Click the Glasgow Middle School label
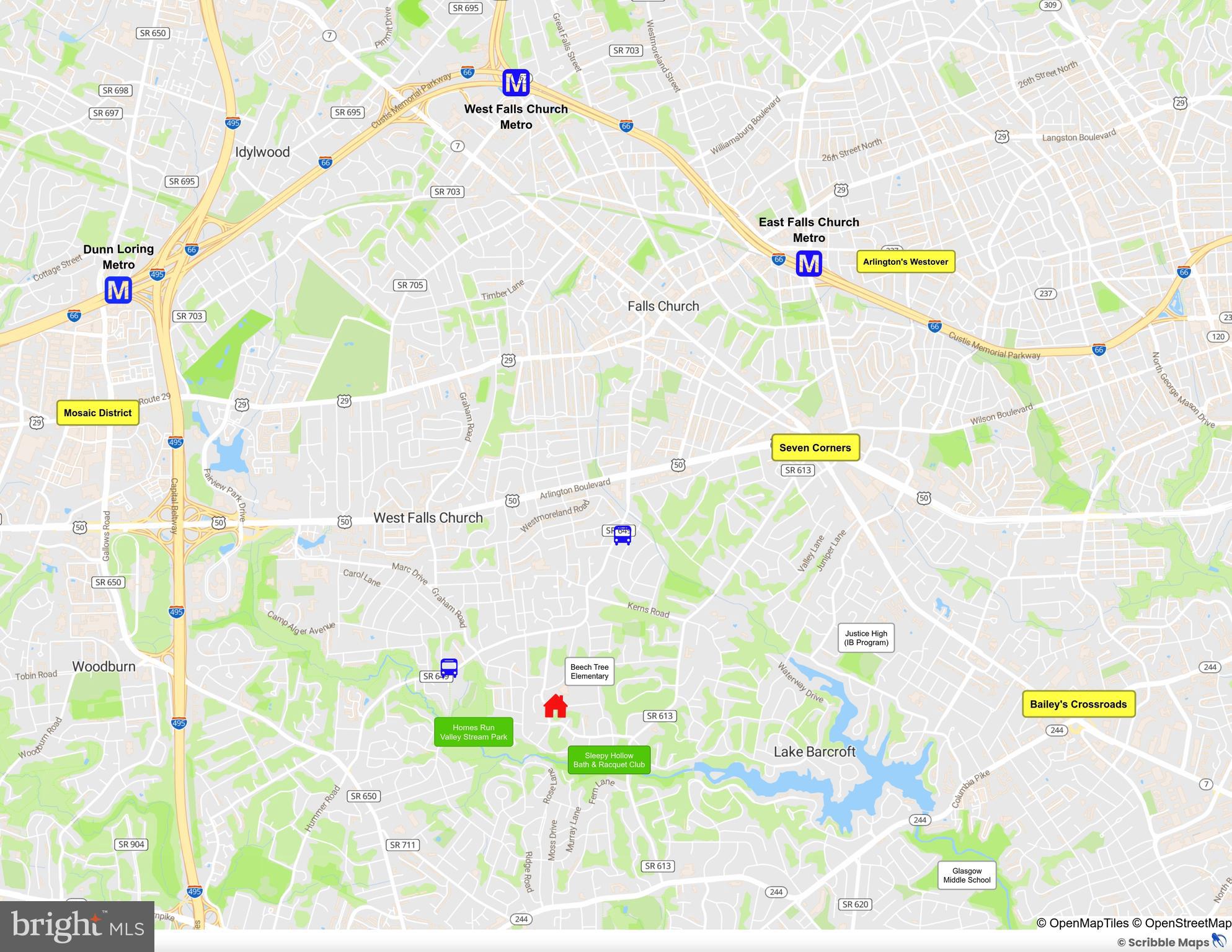The image size is (1232, 952). click(967, 875)
